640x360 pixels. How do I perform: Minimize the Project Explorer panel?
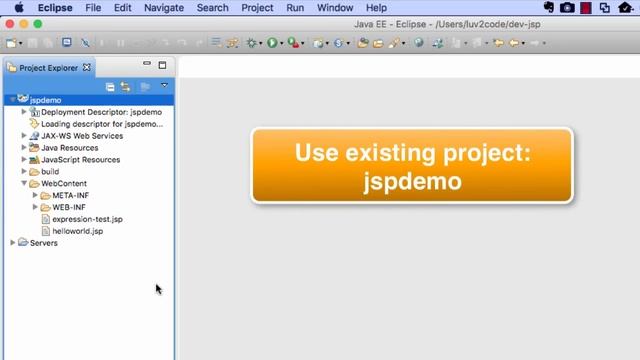147,64
